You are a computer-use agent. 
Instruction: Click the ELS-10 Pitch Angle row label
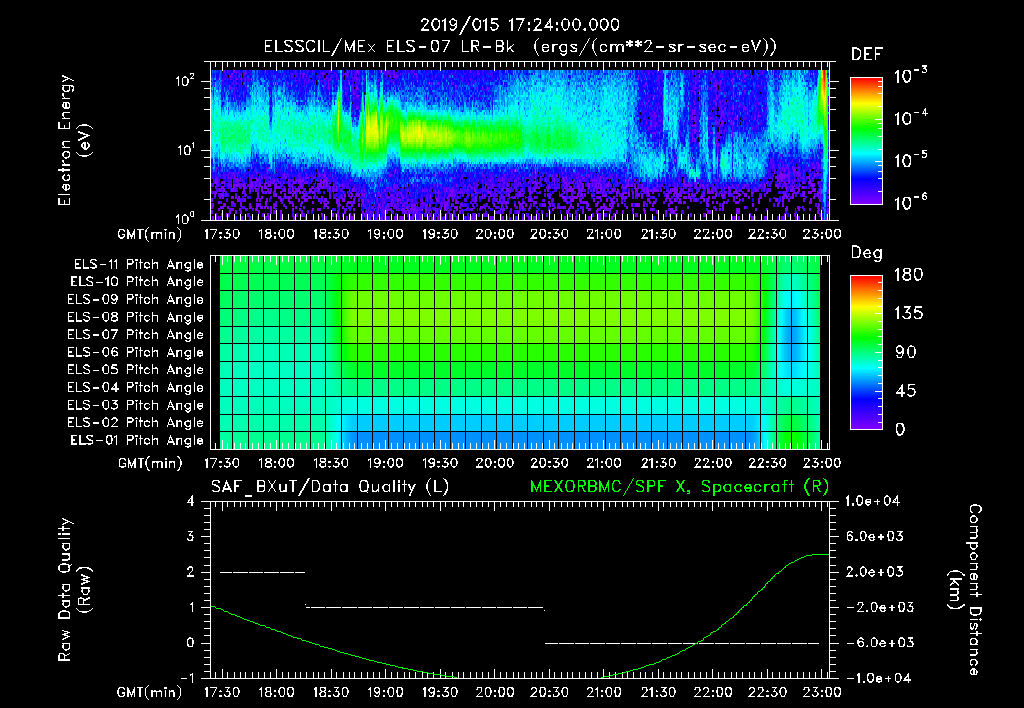pos(137,282)
